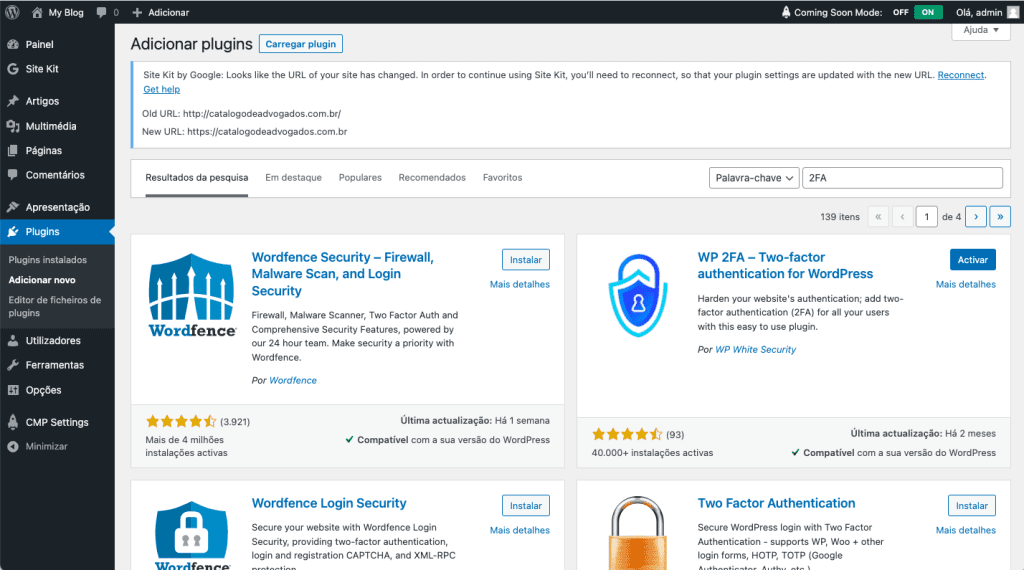Open the WP White Security author link
Image resolution: width=1024 pixels, height=570 pixels.
coord(756,350)
